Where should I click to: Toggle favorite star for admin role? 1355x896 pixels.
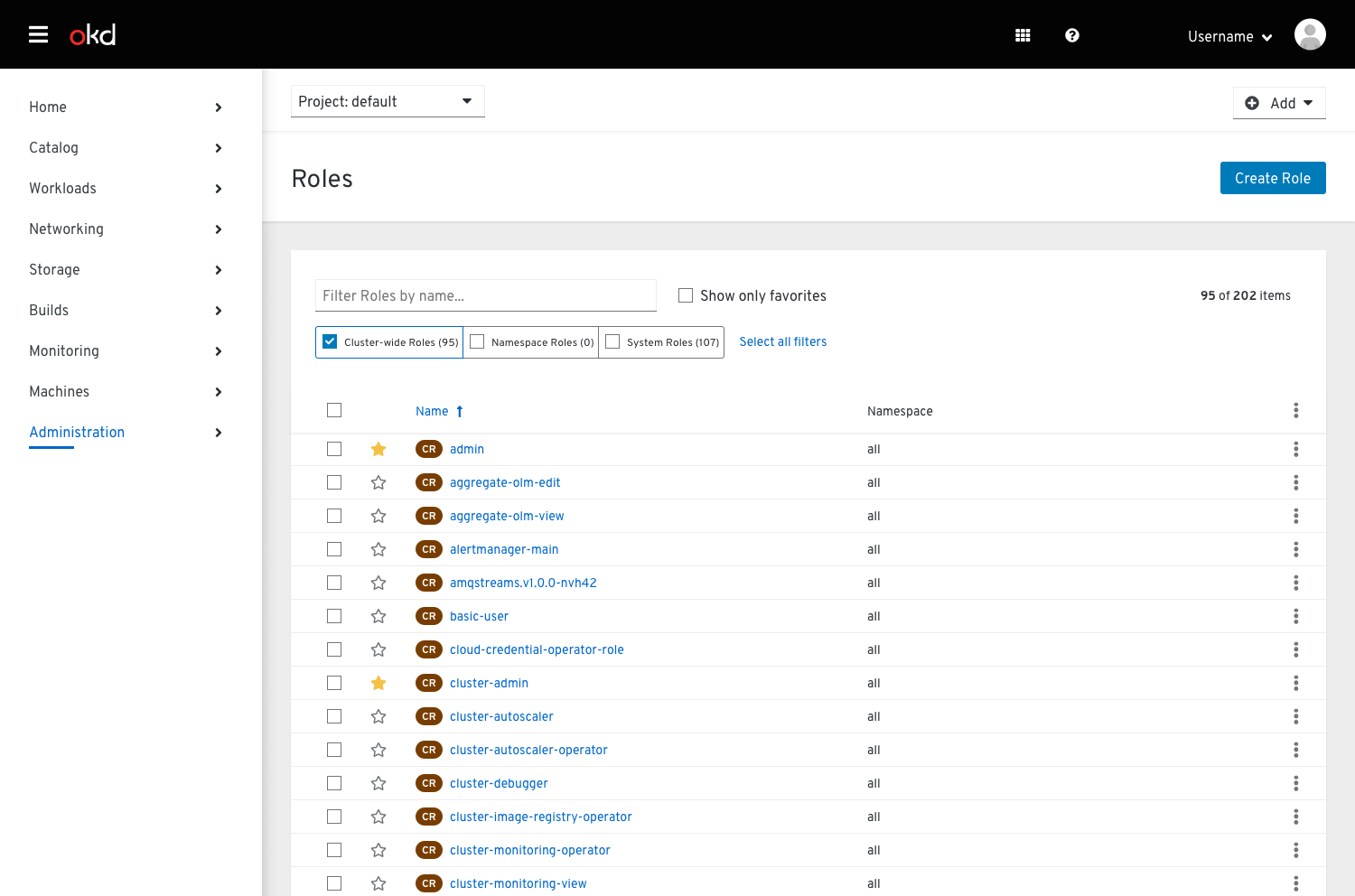(x=378, y=449)
